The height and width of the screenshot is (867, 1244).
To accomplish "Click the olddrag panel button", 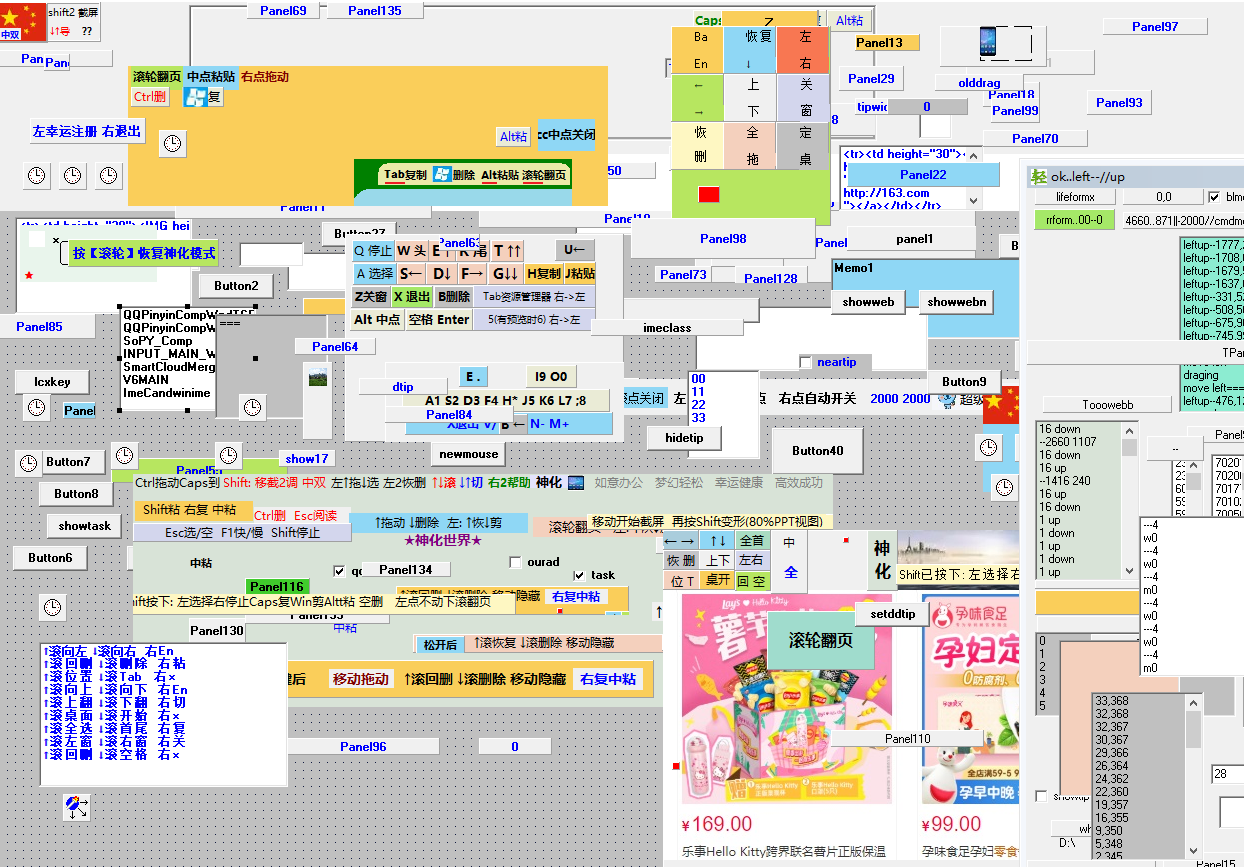I will click(x=979, y=83).
